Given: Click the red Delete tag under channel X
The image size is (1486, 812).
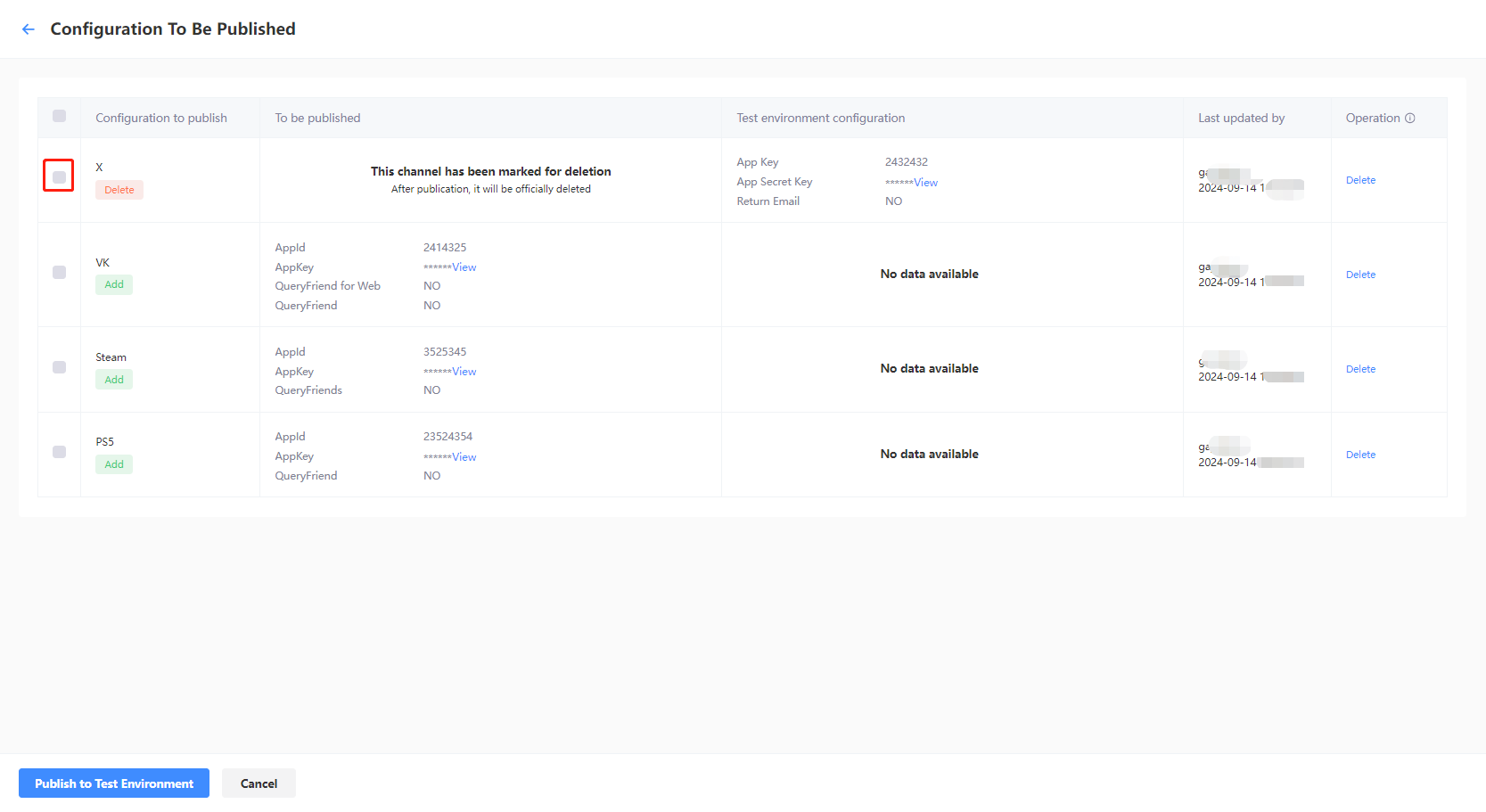Looking at the screenshot, I should (x=119, y=189).
